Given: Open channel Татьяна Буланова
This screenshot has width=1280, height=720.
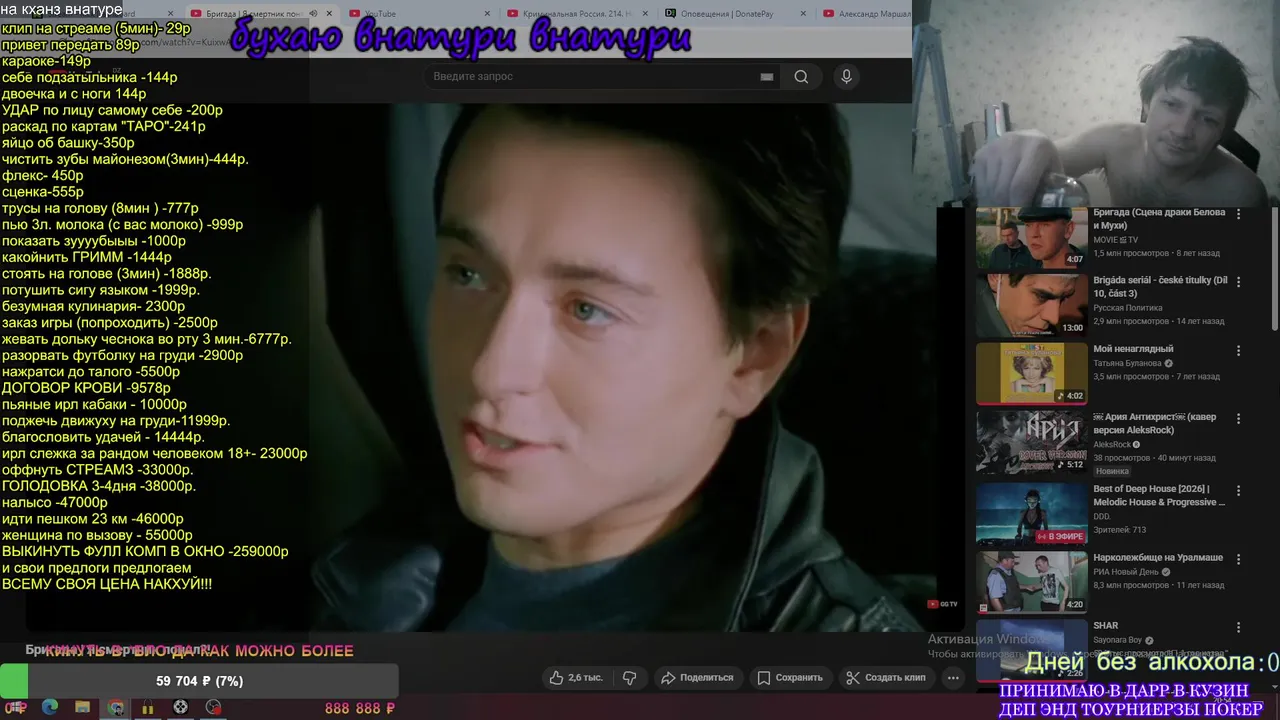Looking at the screenshot, I should click(x=1126, y=363).
